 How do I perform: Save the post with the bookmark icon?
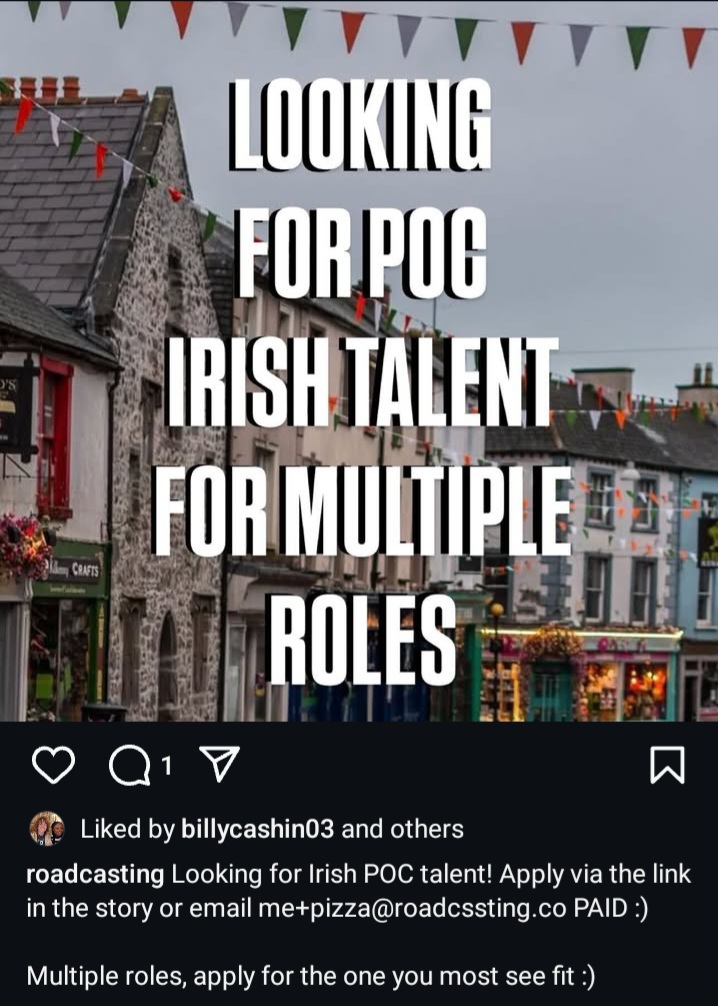pos(667,765)
